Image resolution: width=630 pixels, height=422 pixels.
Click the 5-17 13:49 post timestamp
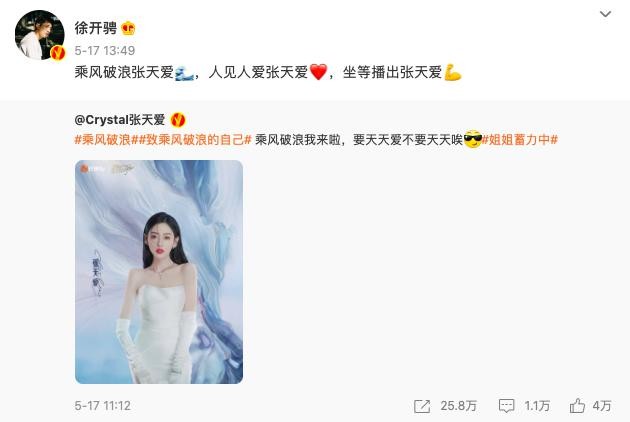[x=104, y=51]
